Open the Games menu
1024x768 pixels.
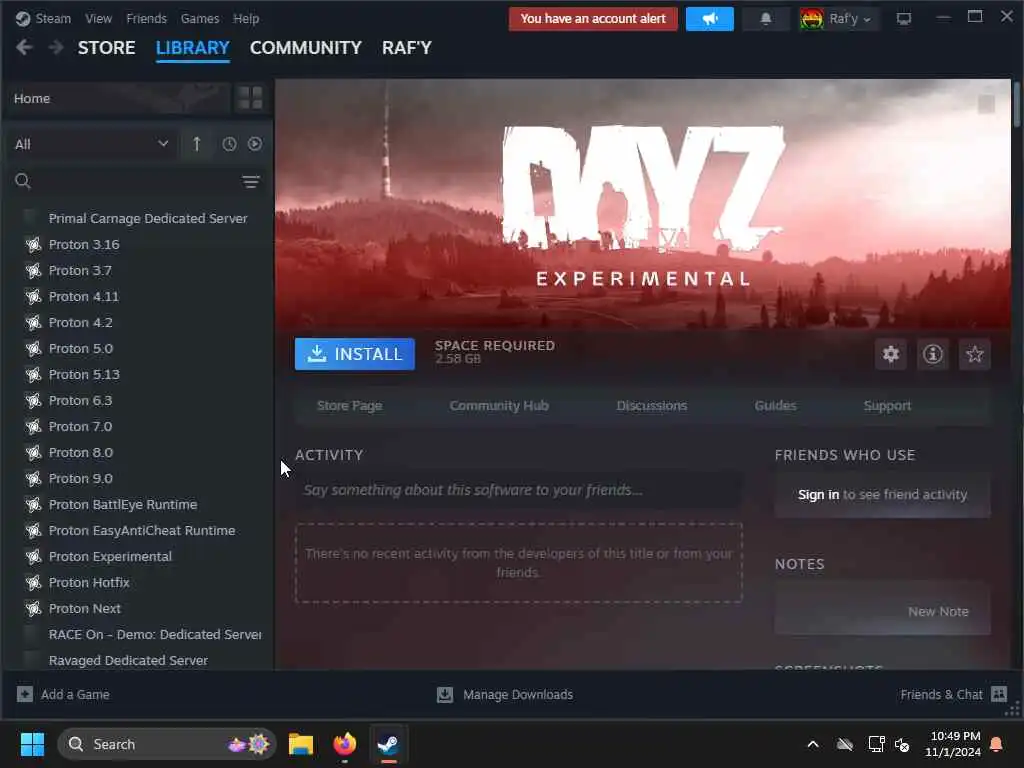pyautogui.click(x=200, y=18)
